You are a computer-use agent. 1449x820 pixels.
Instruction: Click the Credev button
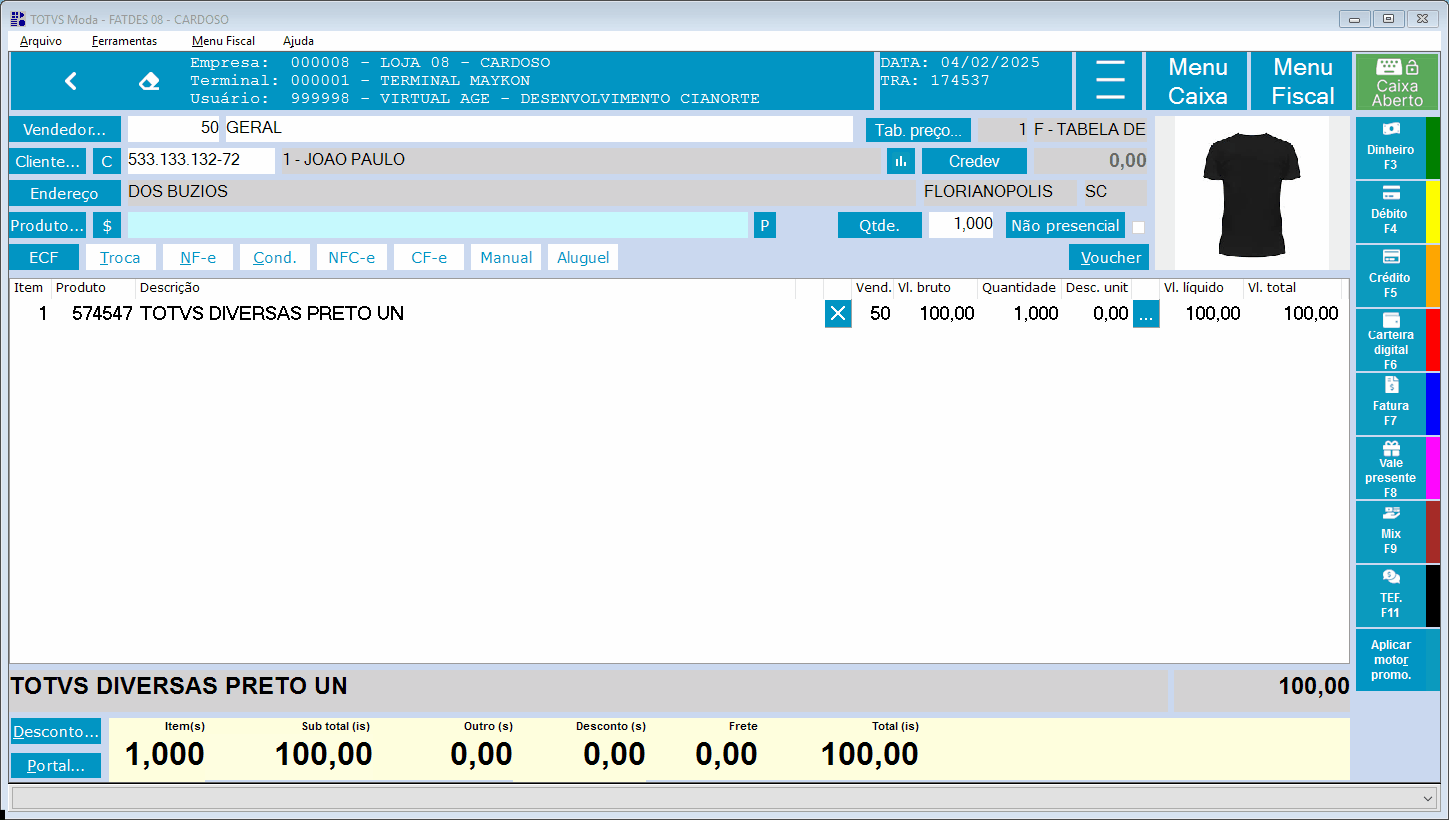(974, 161)
